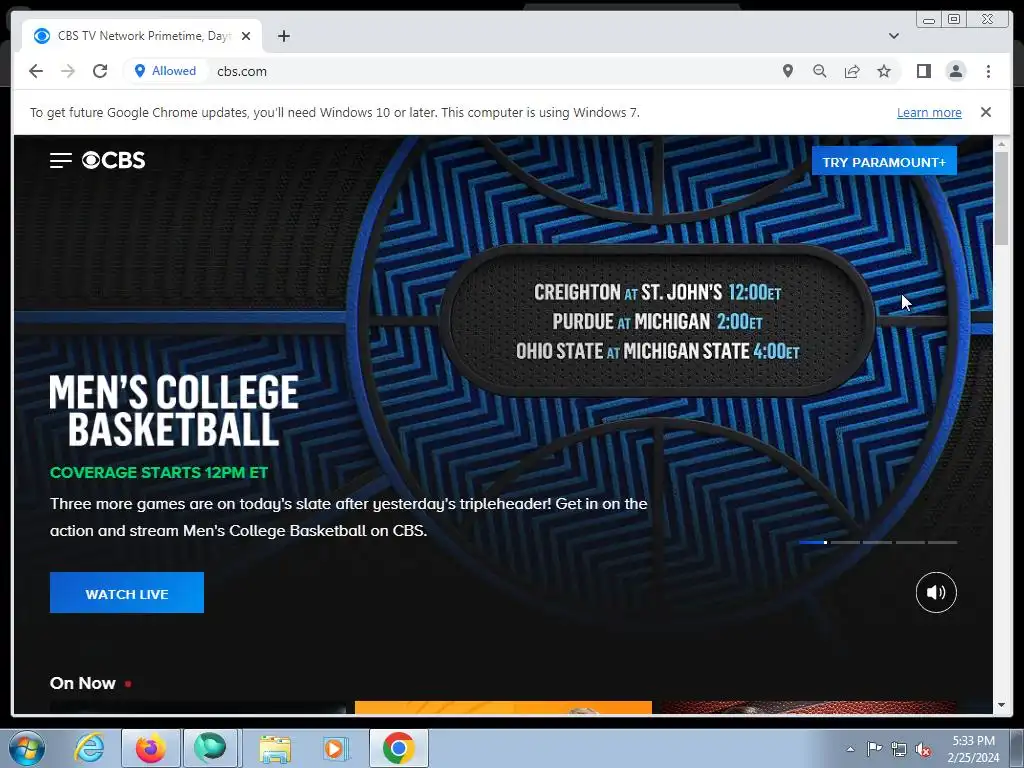The width and height of the screenshot is (1024, 768).
Task: Expand the tab search chevron
Action: 894,36
